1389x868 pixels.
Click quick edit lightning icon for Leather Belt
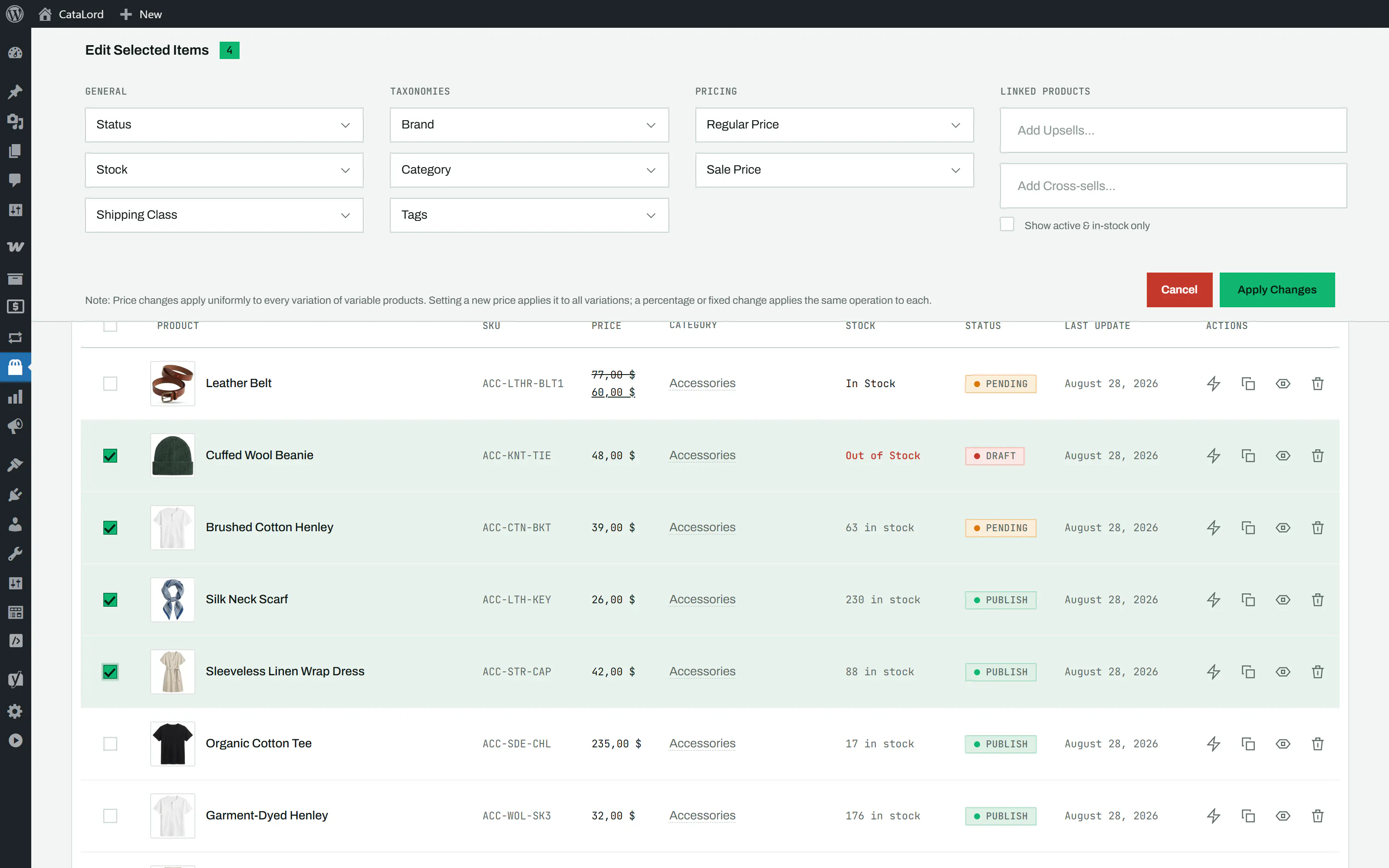point(1213,384)
